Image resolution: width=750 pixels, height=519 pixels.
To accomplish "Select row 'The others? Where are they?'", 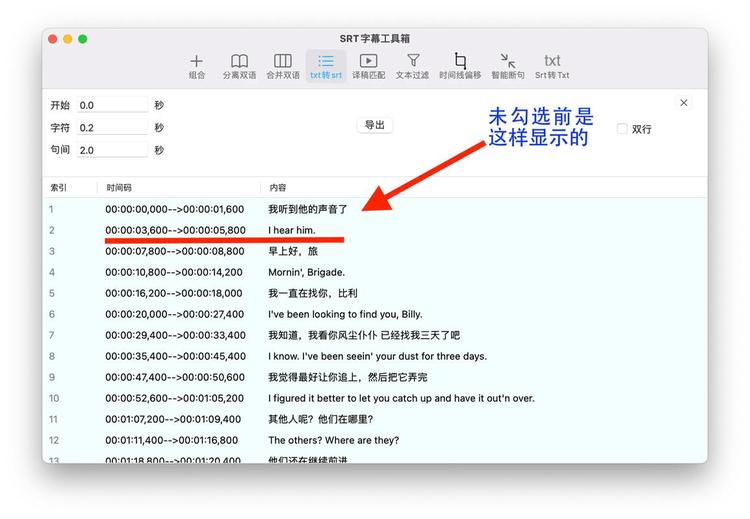I will pos(375,441).
